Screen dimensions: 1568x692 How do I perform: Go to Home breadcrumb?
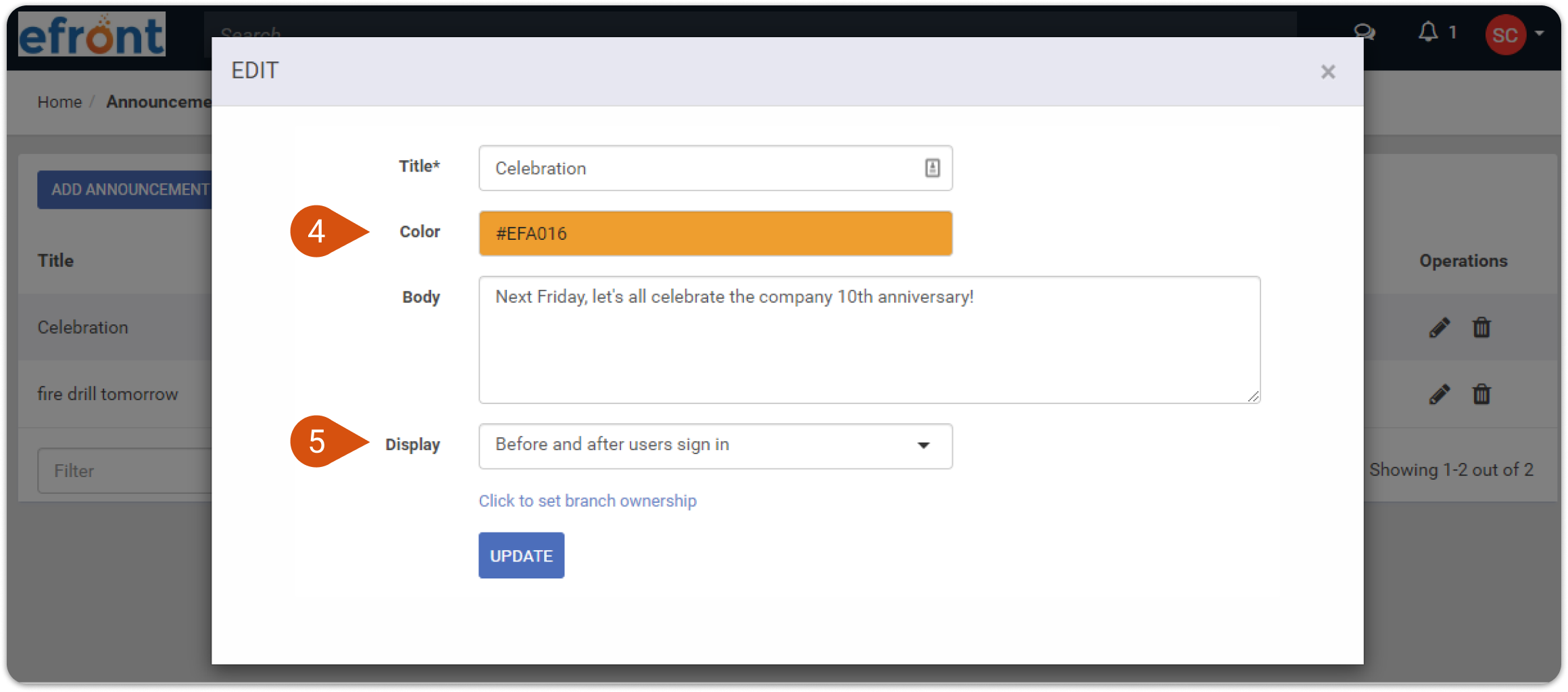(x=59, y=102)
